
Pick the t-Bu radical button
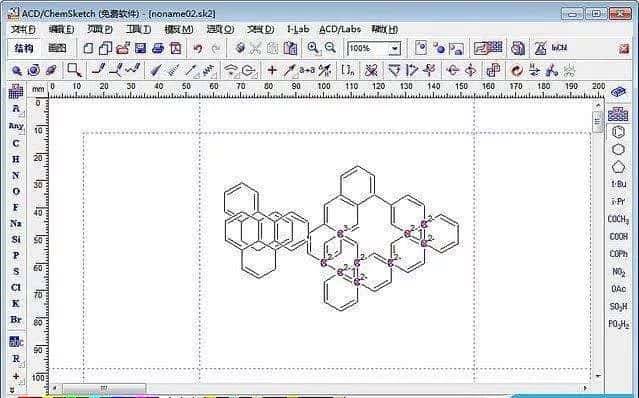pos(618,184)
